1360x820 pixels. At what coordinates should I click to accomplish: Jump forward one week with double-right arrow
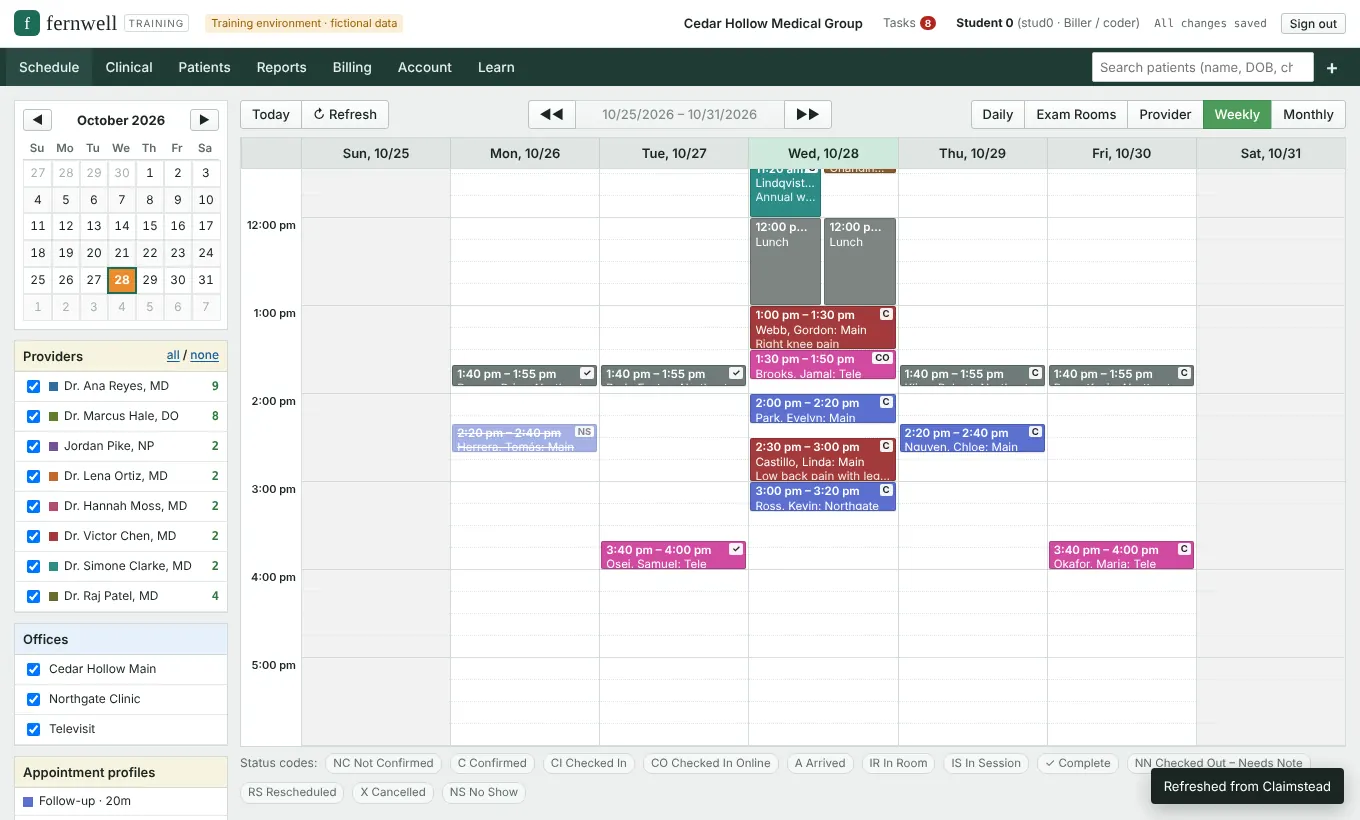pyautogui.click(x=808, y=114)
